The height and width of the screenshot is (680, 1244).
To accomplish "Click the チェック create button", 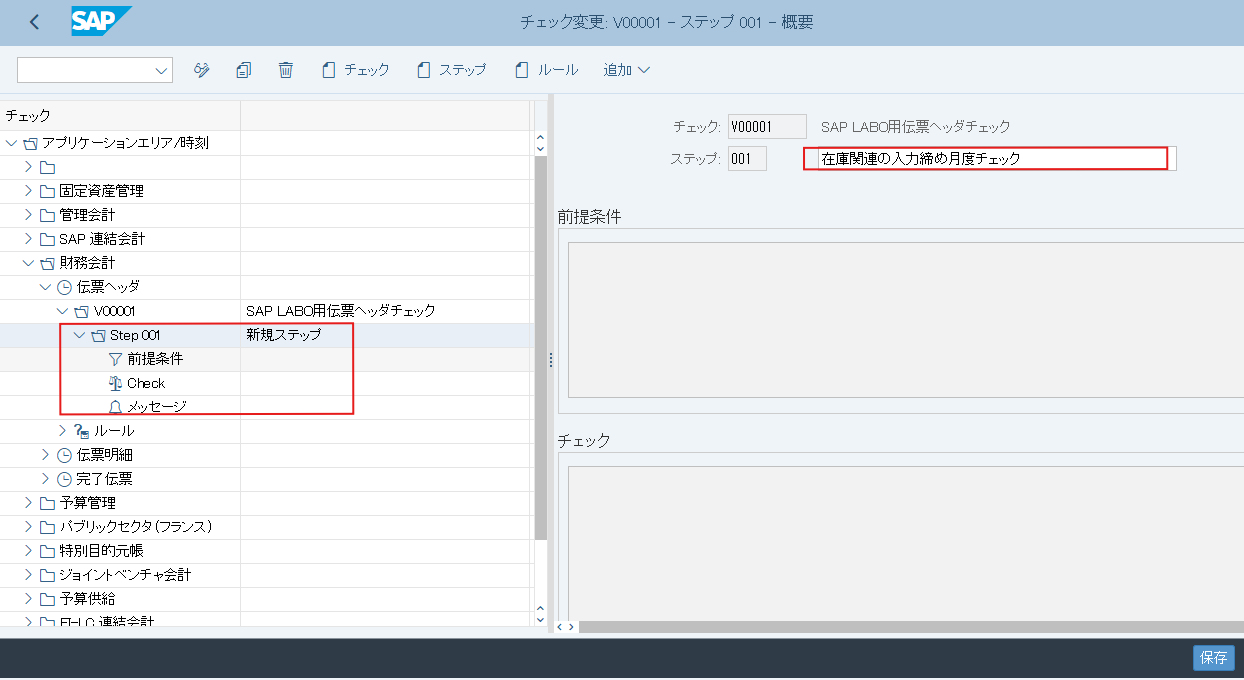I will (x=356, y=70).
